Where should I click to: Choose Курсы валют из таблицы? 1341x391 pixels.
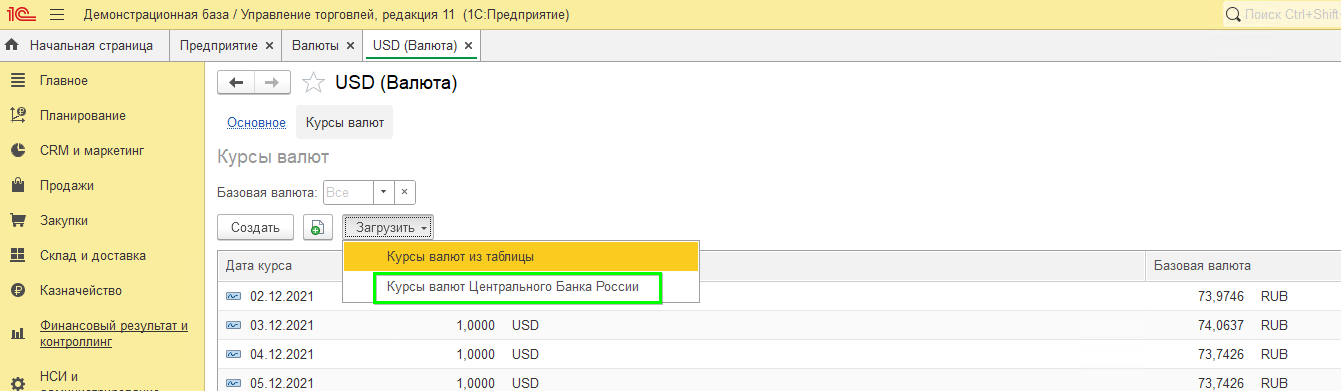(x=521, y=257)
